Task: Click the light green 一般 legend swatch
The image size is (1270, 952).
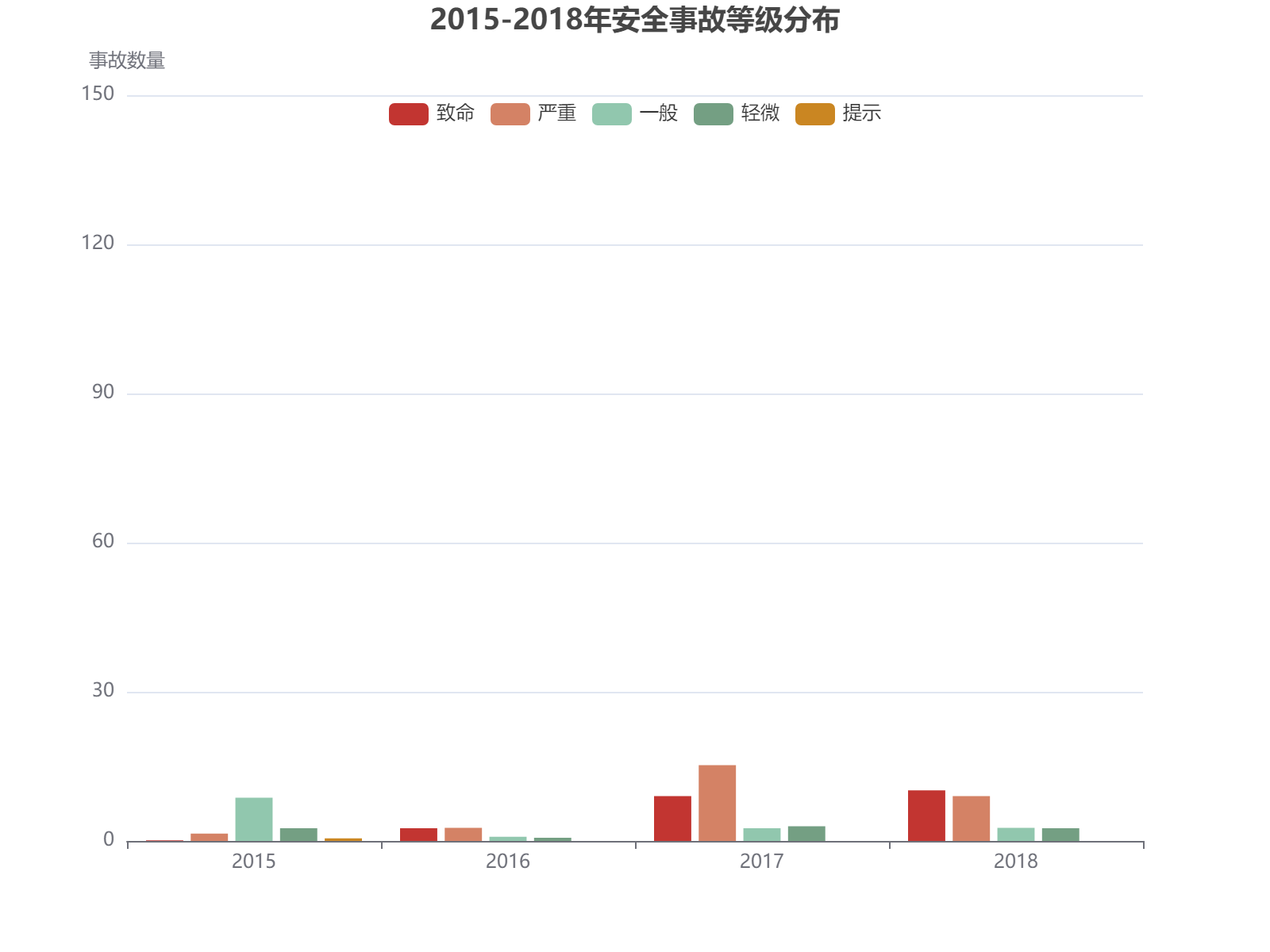Action: click(x=611, y=113)
